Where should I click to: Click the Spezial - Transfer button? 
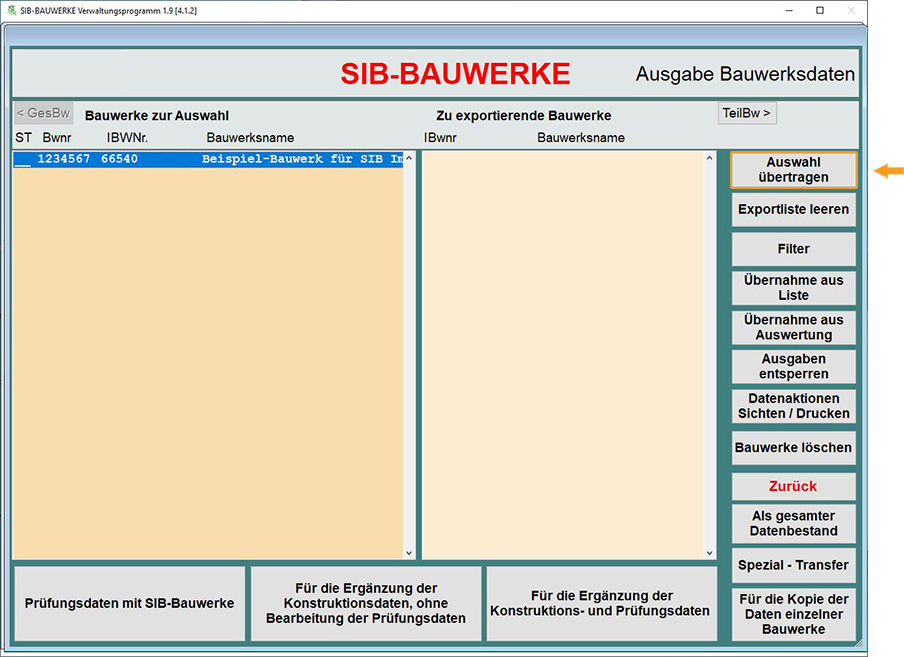click(x=793, y=565)
